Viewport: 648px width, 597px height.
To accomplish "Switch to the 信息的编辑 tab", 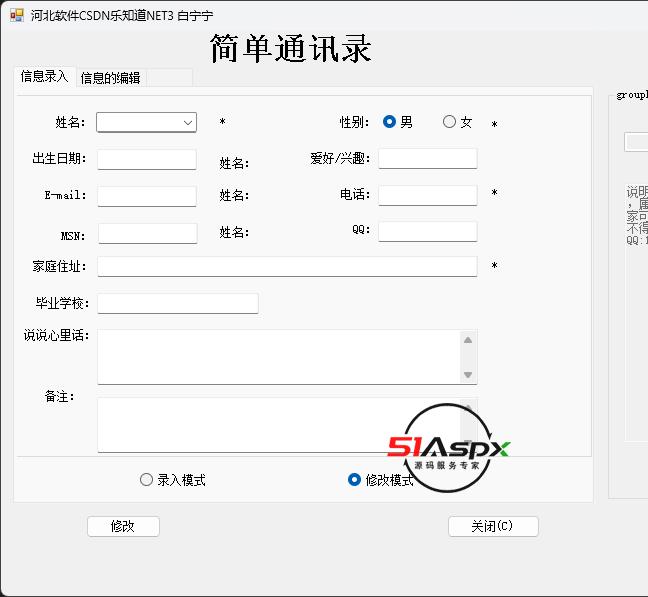I will 110,78.
